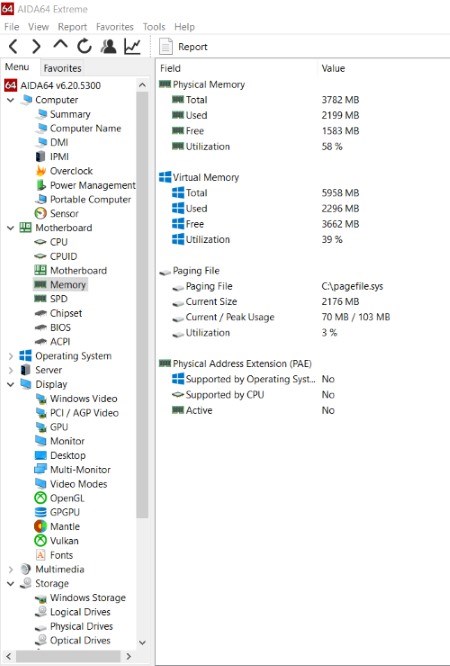This screenshot has height=666, width=450.
Task: Go back with the left arrow toolbar icon
Action: pos(13,46)
